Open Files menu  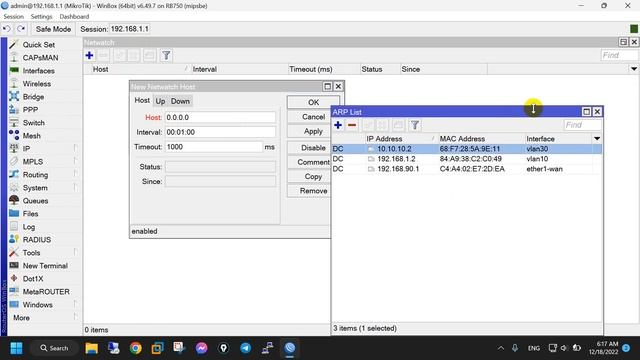click(30, 213)
